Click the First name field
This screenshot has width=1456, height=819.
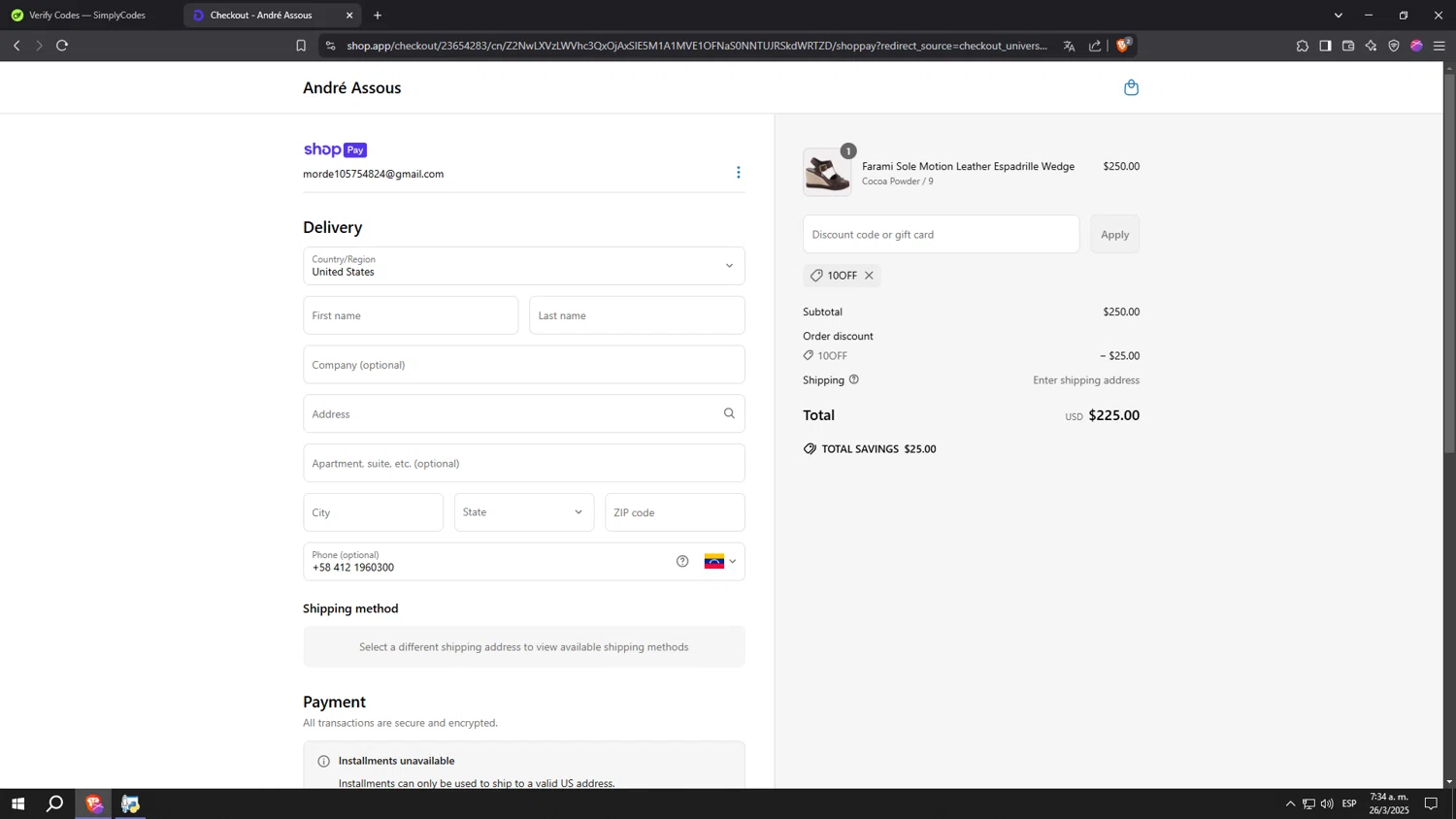411,315
